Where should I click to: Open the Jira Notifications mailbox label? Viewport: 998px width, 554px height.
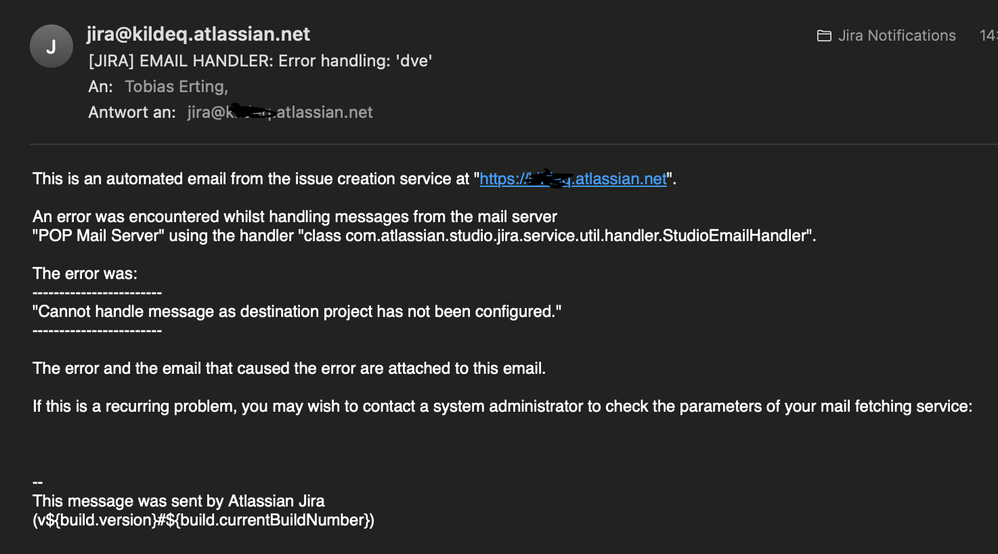[x=896, y=36]
